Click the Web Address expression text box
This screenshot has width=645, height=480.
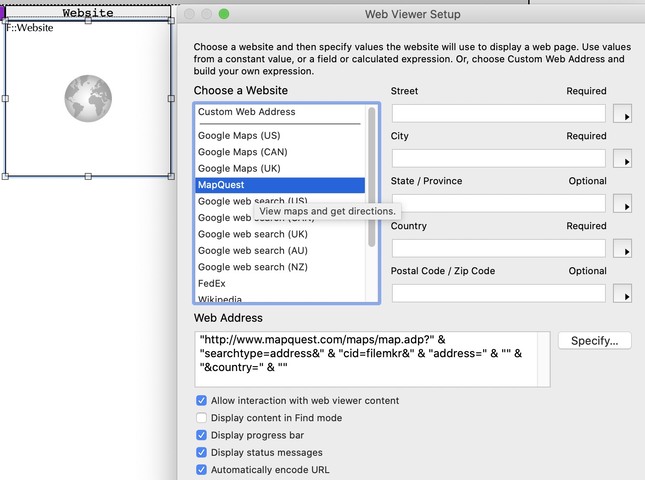click(371, 360)
